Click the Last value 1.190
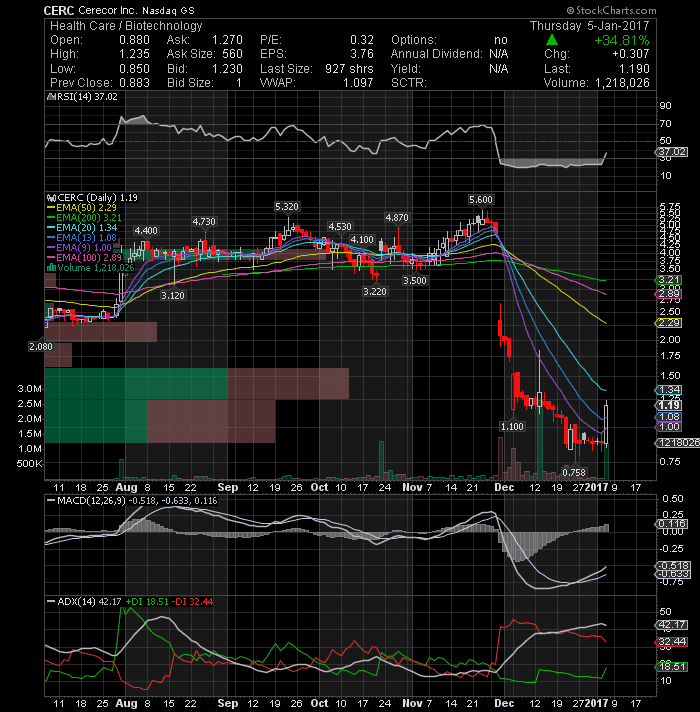The width and height of the screenshot is (700, 712). (634, 69)
